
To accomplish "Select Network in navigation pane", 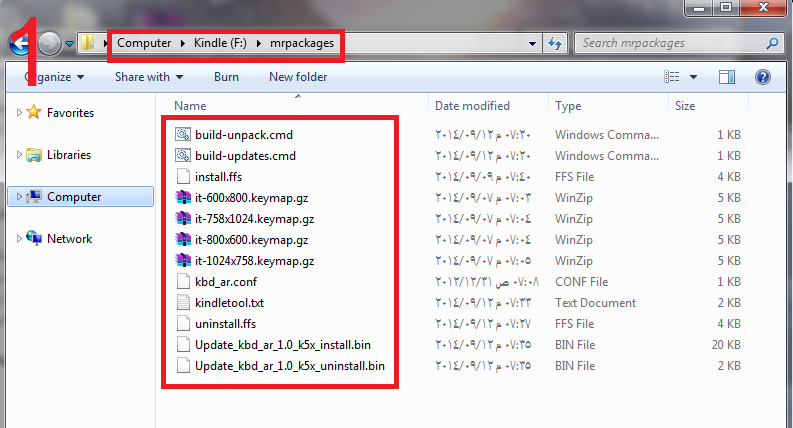I will click(69, 238).
